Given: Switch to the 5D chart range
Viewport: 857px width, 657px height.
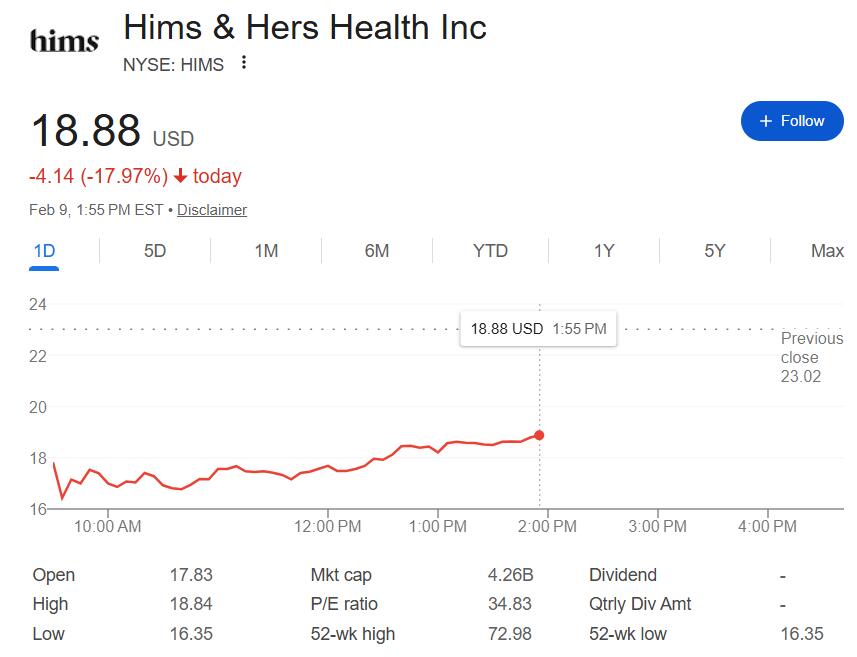Looking at the screenshot, I should tap(155, 251).
